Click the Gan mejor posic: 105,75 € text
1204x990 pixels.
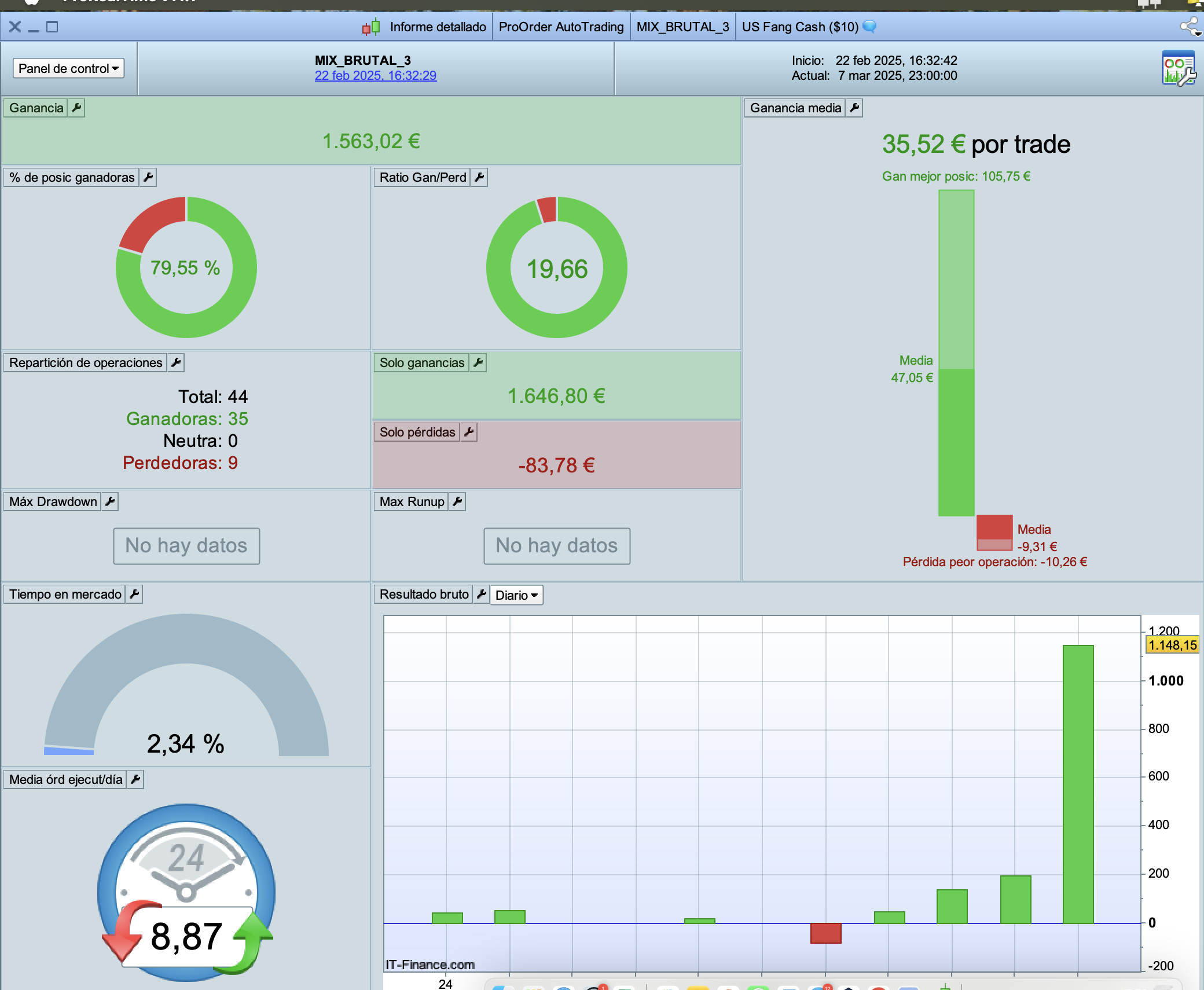[x=956, y=177]
